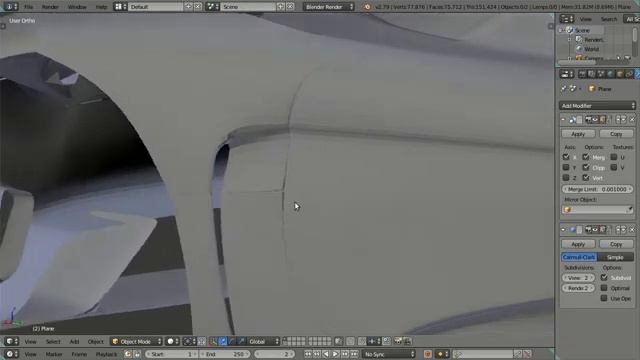The image size is (640, 360).
Task: Toggle Mirror modifier viewport visibility eye
Action: (595, 120)
